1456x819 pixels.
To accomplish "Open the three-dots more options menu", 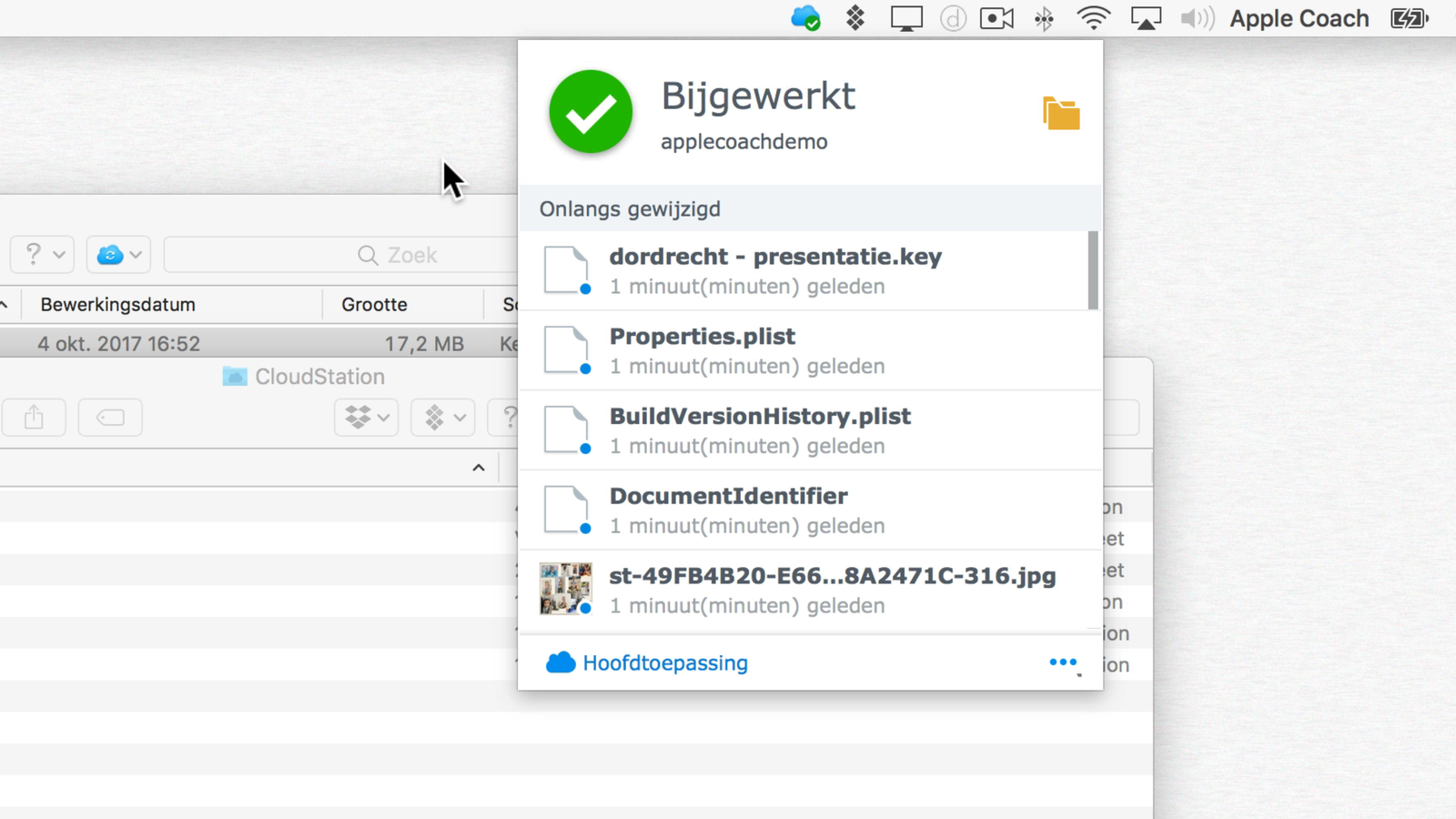I will 1063,662.
